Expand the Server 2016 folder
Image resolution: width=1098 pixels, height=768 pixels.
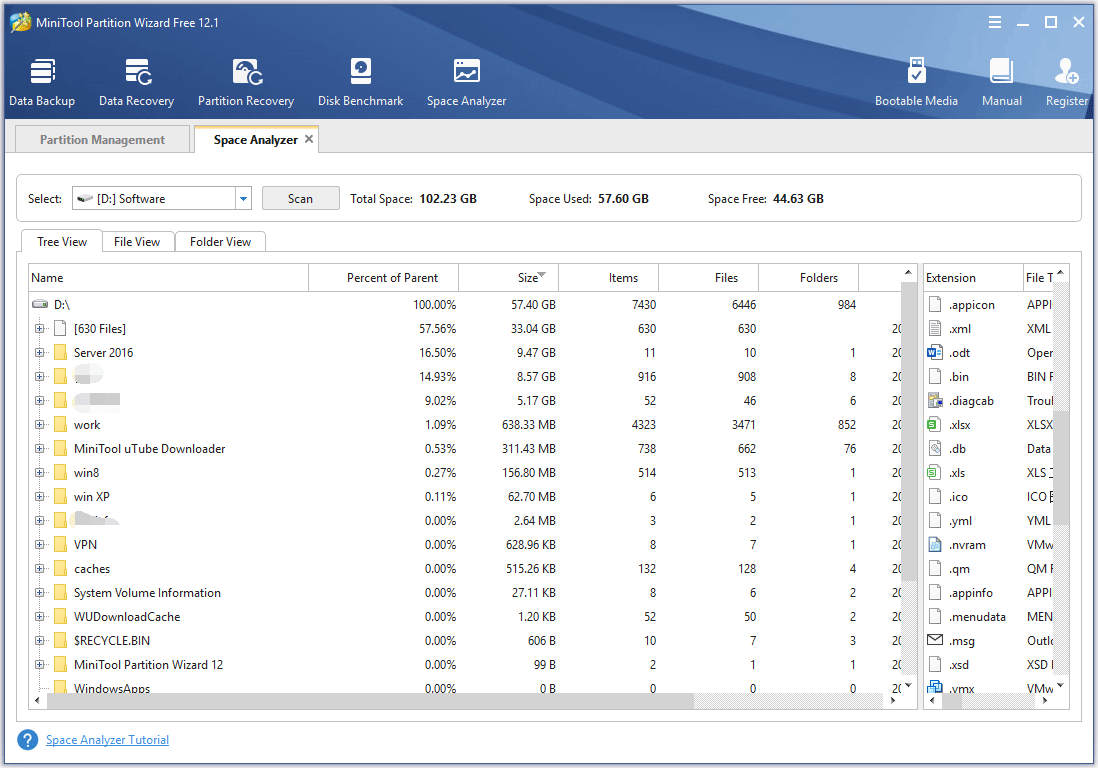pyautogui.click(x=39, y=352)
